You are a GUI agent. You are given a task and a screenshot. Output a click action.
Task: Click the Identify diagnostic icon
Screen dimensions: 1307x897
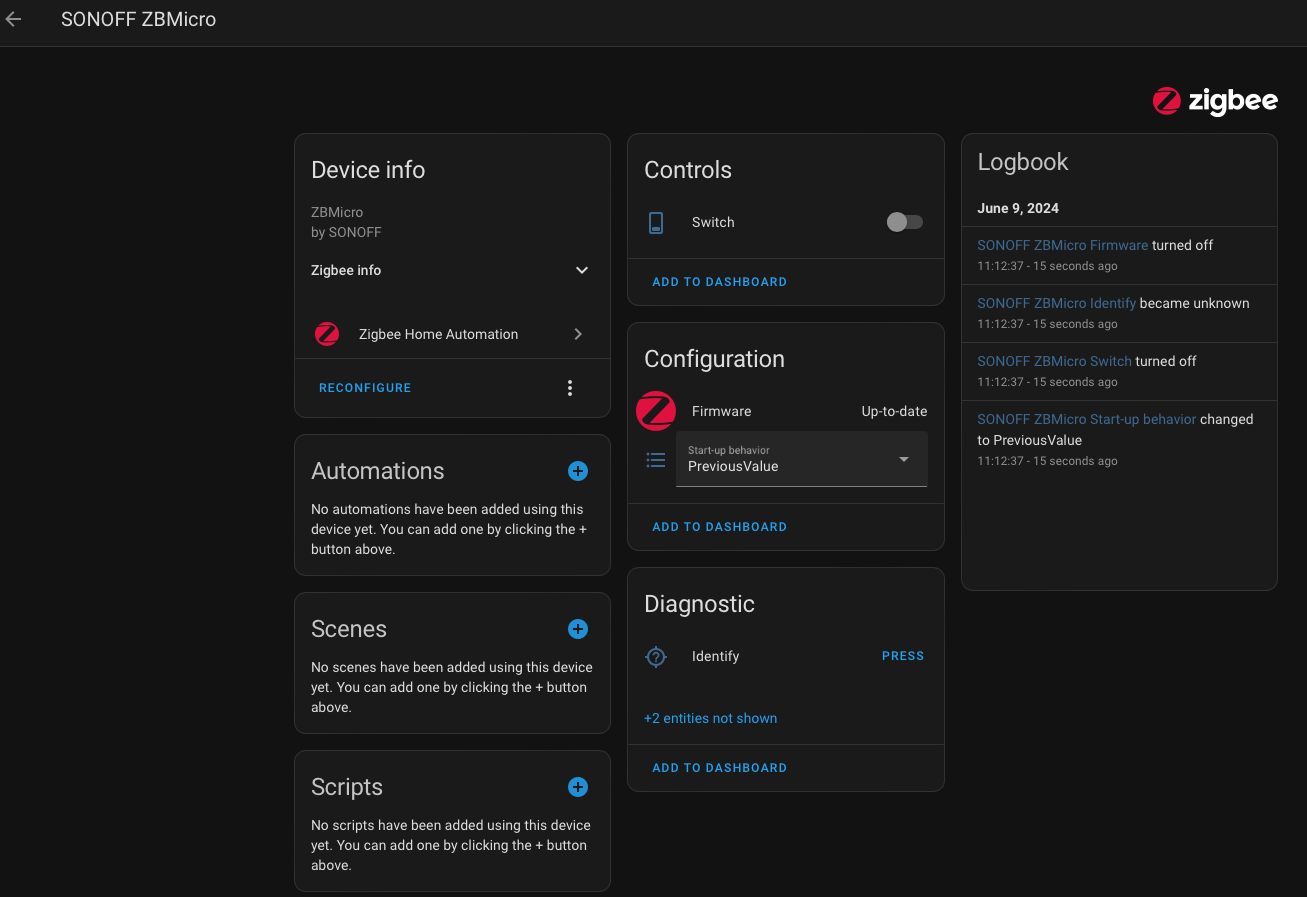(x=656, y=656)
